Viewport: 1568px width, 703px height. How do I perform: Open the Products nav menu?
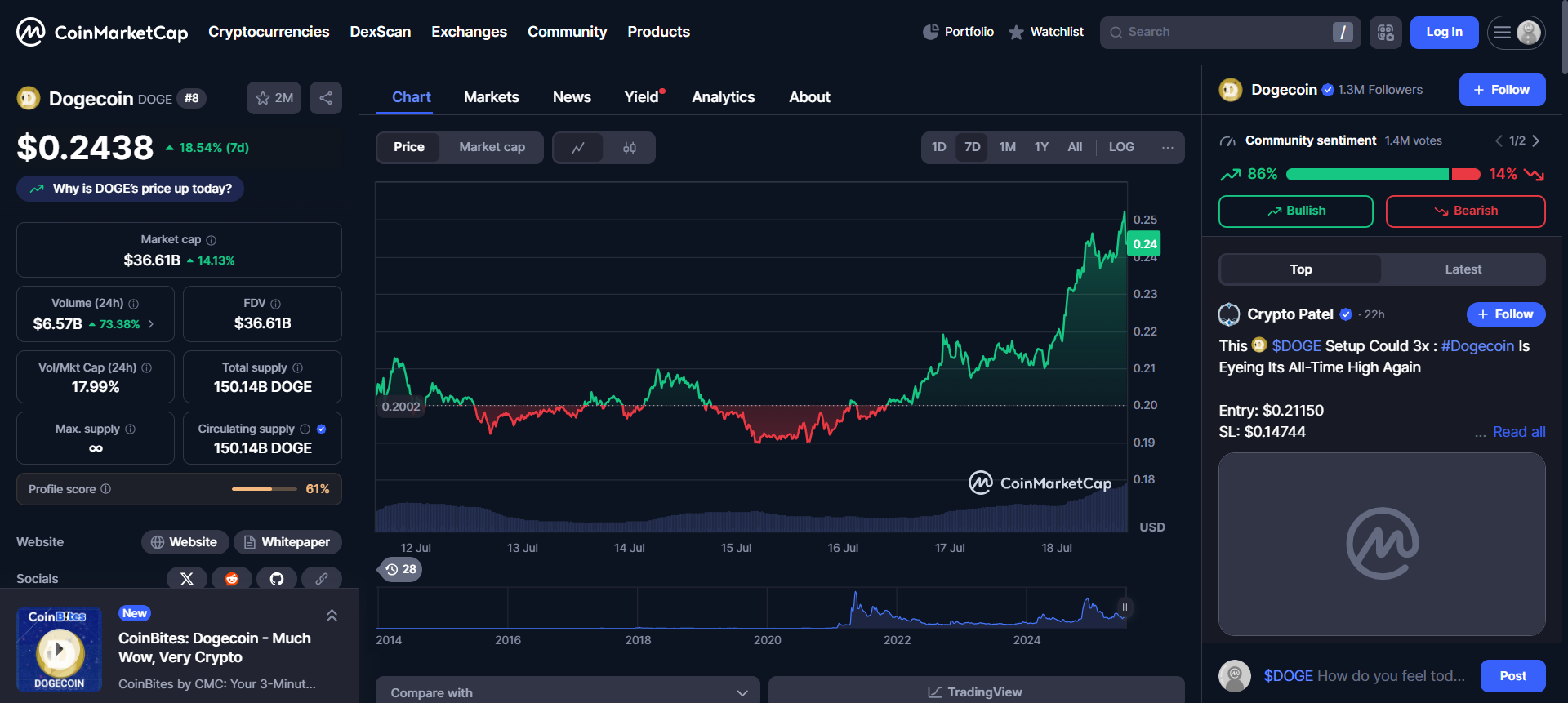(658, 32)
